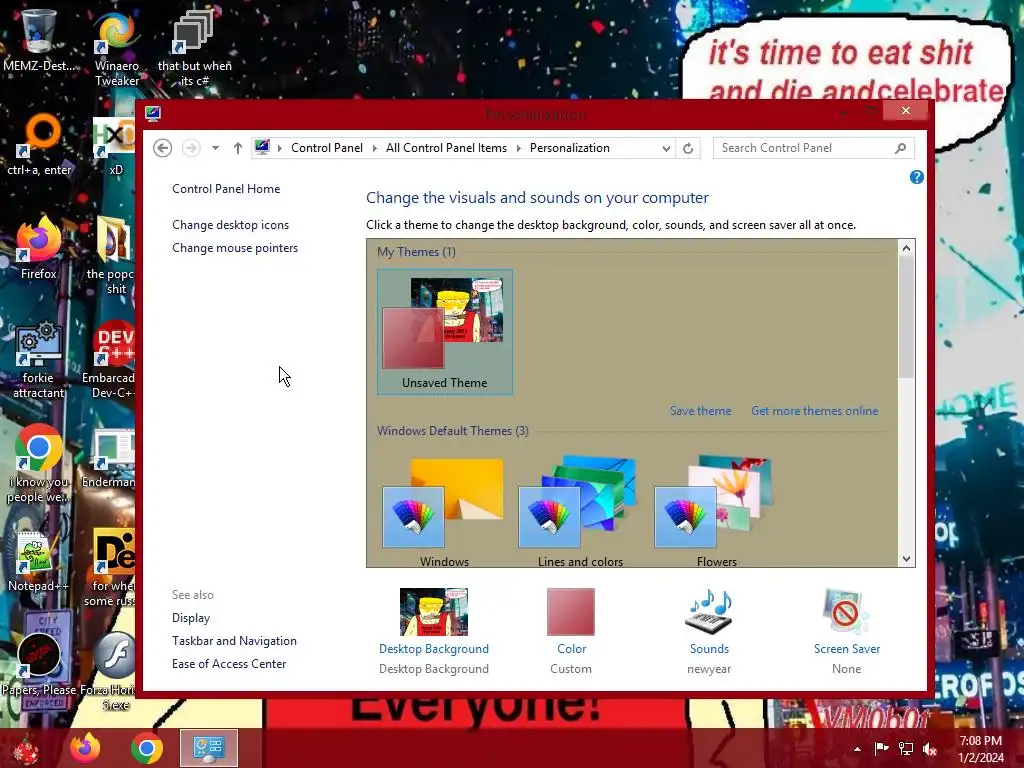Open the Screen Saver settings icon

coord(846,612)
